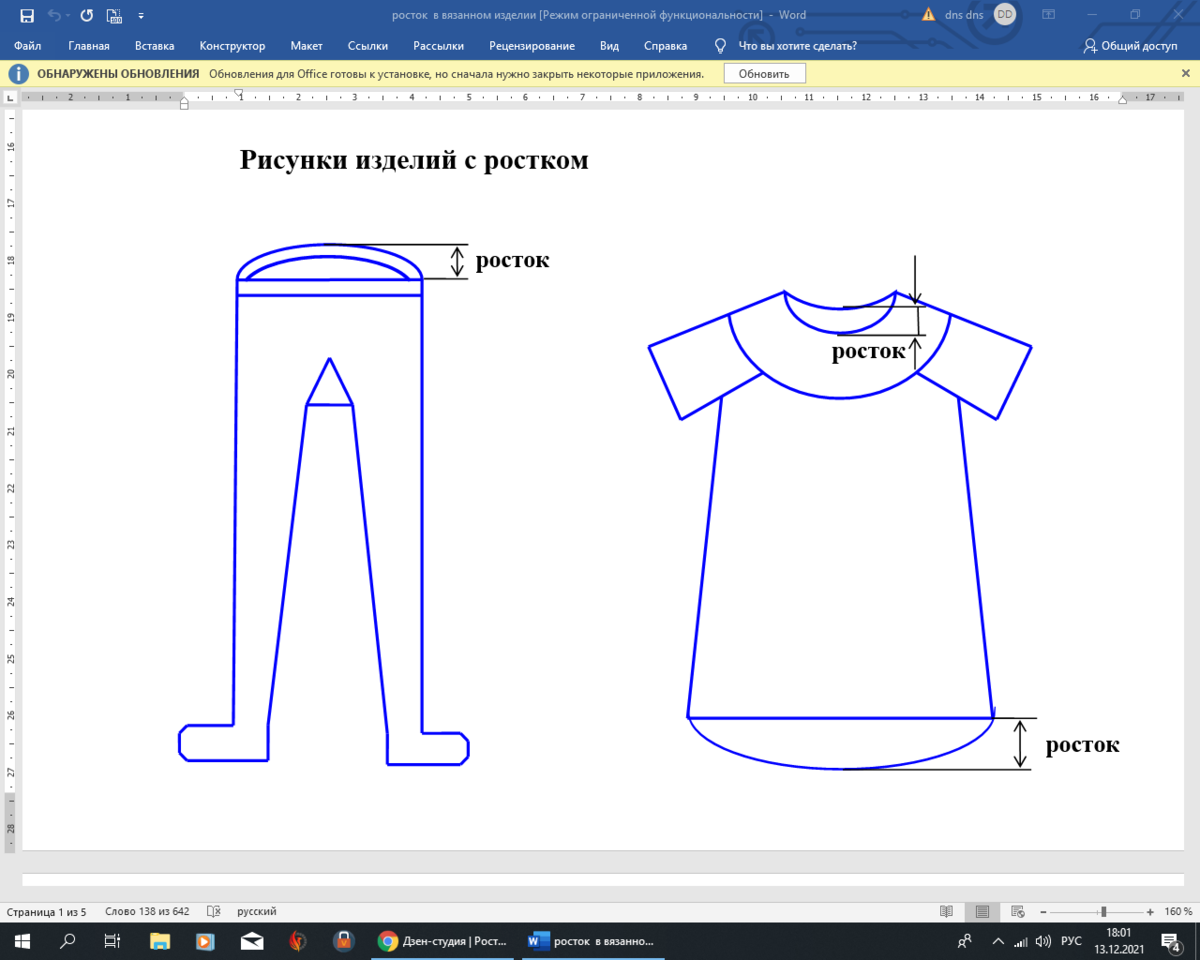The width and height of the screenshot is (1200, 960).
Task: Open the DD account avatar
Action: tap(1005, 15)
